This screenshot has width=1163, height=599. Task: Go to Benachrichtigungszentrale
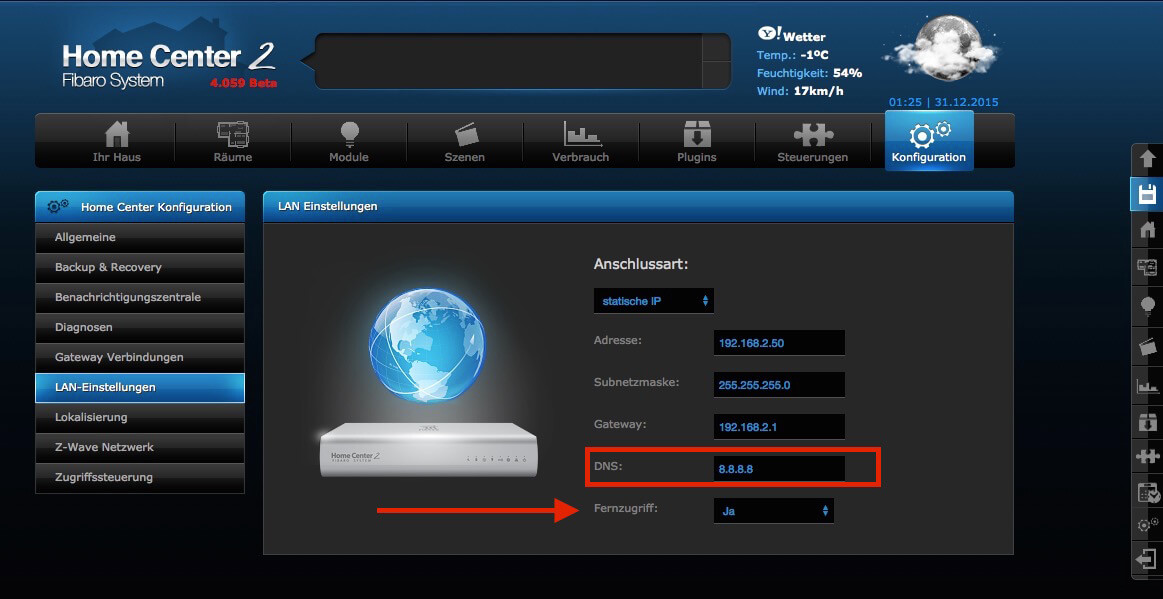click(x=139, y=297)
